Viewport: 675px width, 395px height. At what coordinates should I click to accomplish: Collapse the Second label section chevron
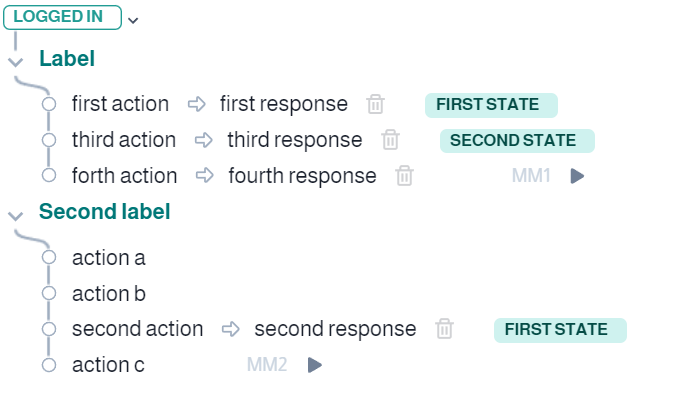(x=15, y=216)
